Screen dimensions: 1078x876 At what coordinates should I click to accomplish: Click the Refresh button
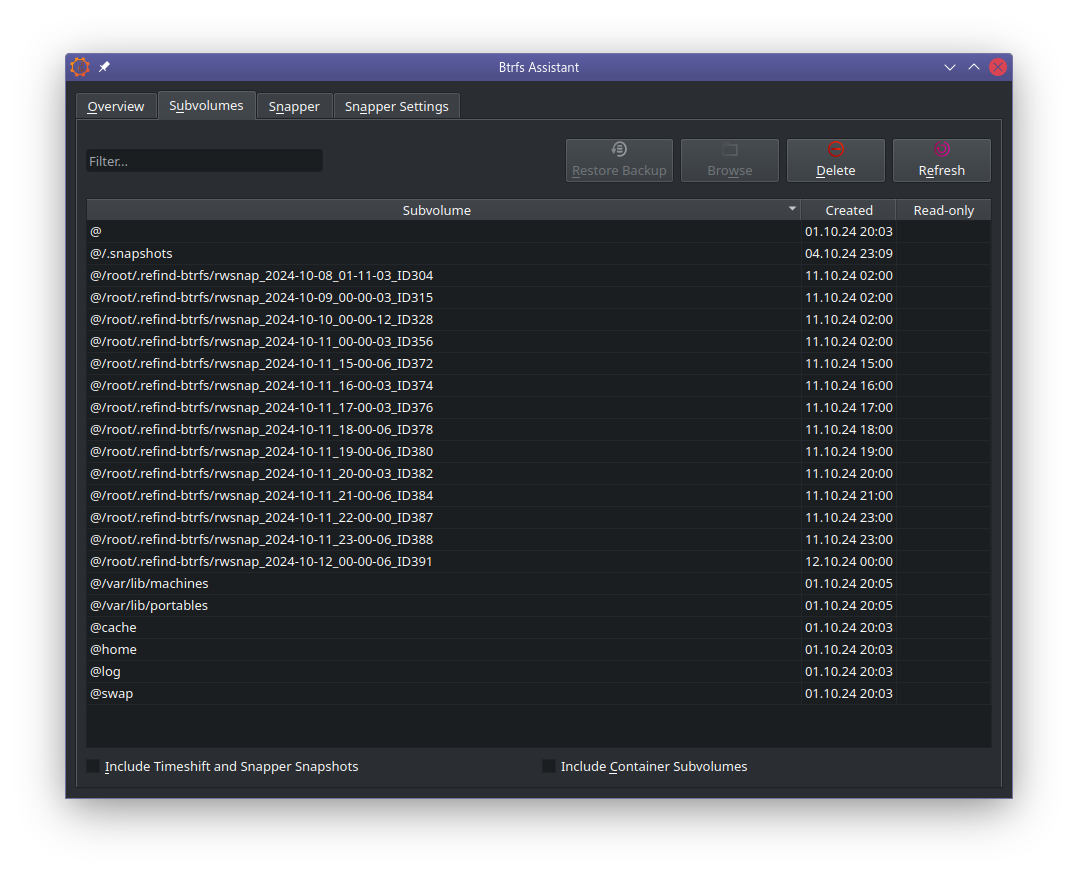(941, 160)
